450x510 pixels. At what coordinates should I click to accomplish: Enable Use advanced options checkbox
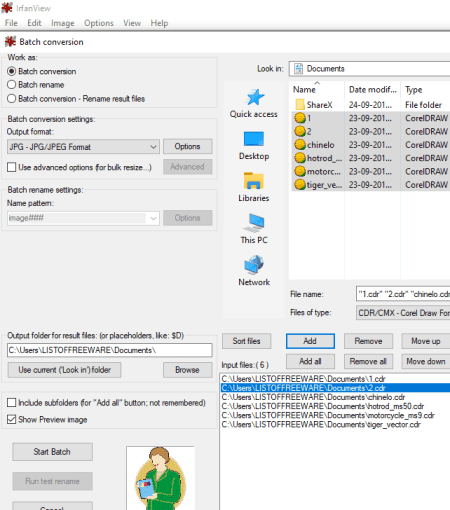pyautogui.click(x=12, y=167)
